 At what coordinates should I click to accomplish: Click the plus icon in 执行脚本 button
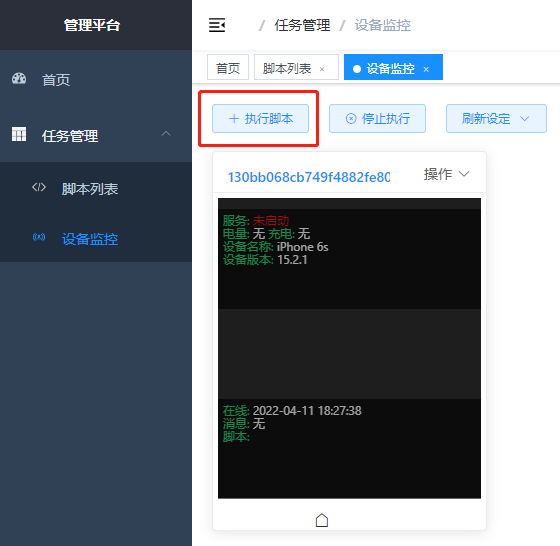(234, 119)
